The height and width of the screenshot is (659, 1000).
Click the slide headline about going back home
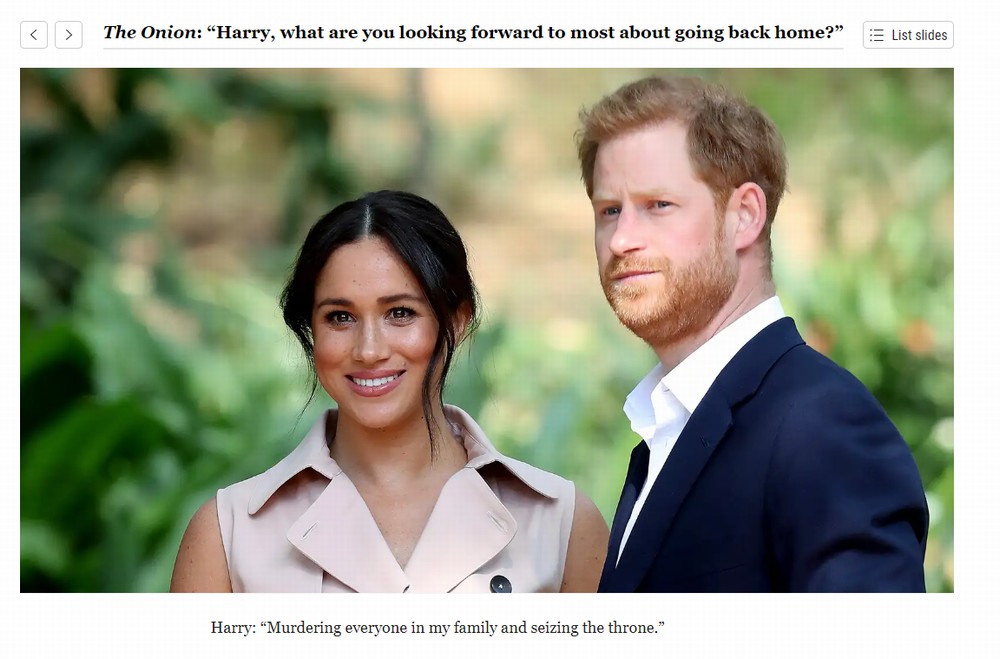(473, 33)
